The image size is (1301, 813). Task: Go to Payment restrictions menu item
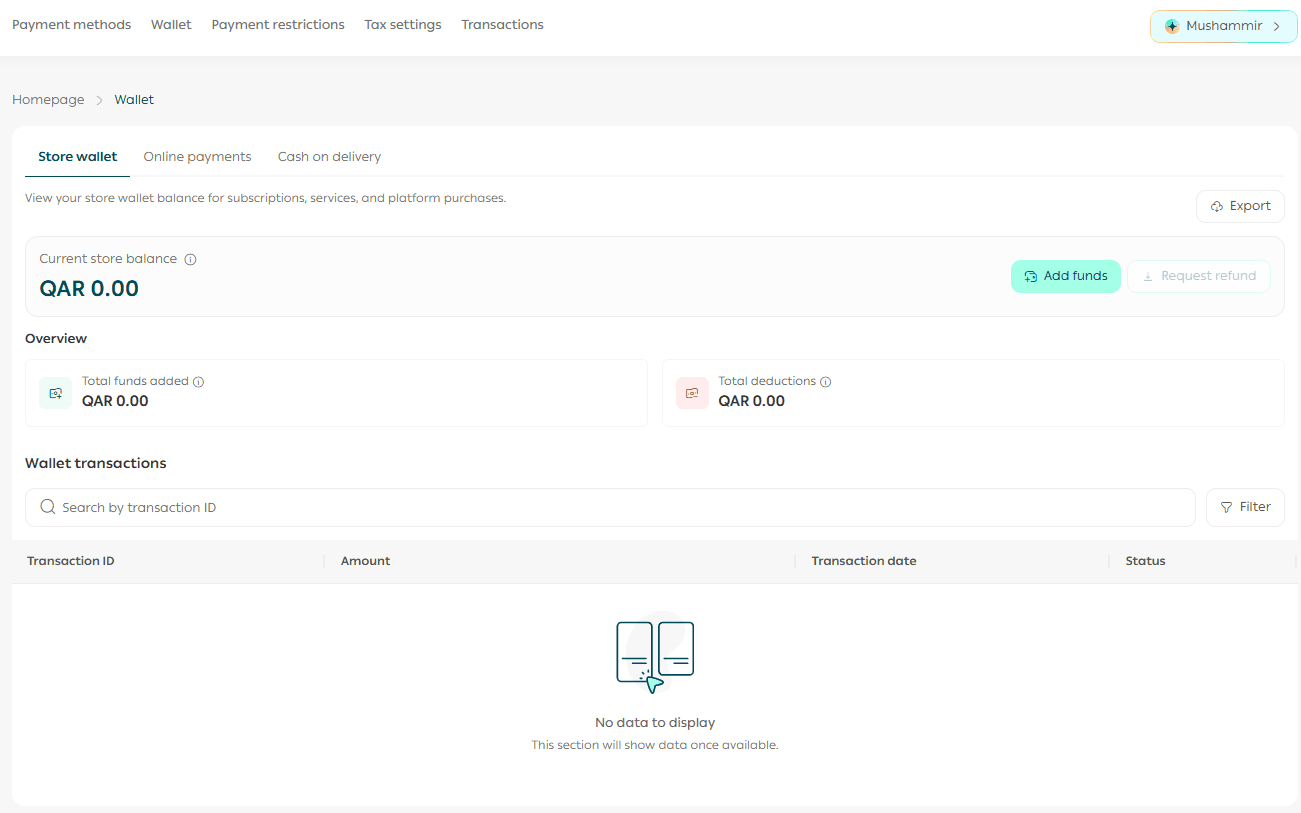pos(278,24)
